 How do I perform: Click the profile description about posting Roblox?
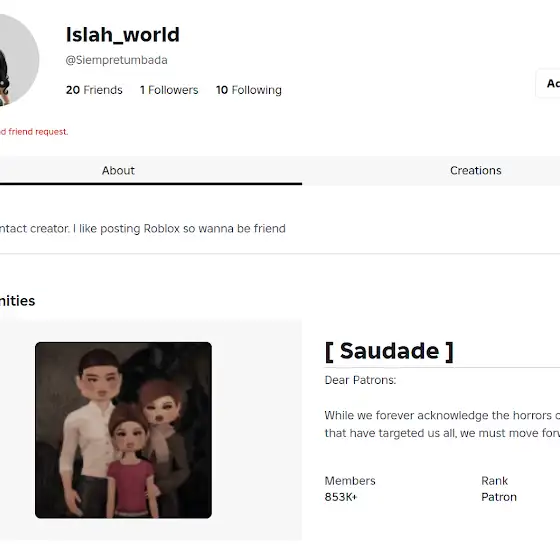(142, 229)
